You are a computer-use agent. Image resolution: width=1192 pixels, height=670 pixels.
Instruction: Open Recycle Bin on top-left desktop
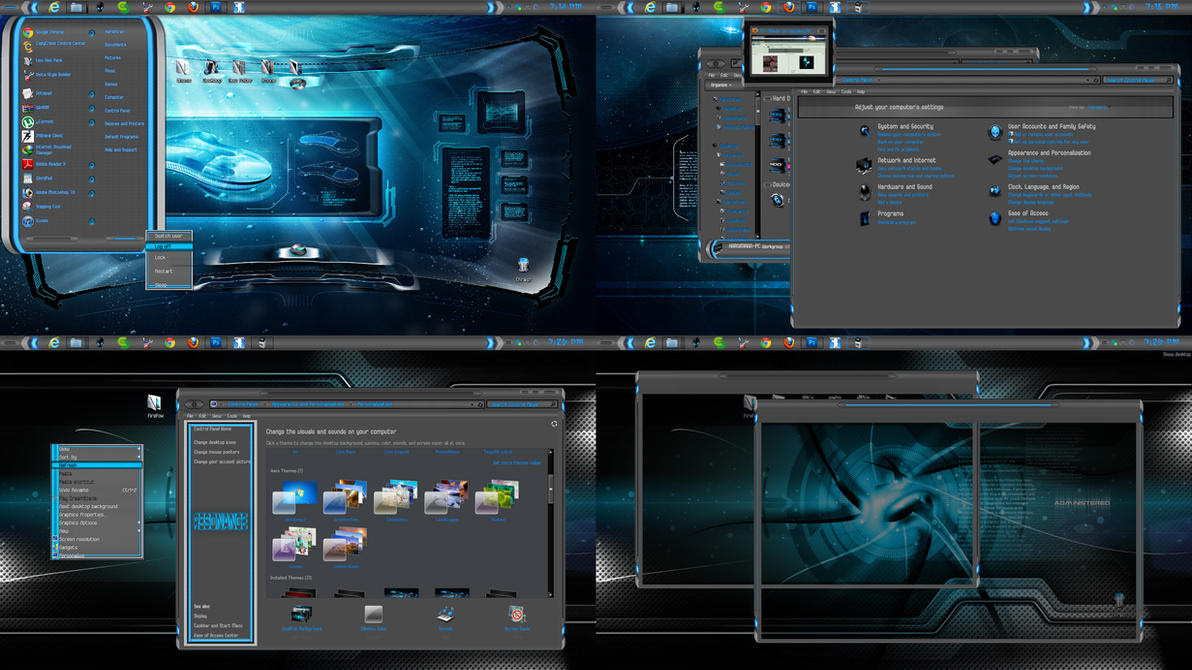pos(523,267)
